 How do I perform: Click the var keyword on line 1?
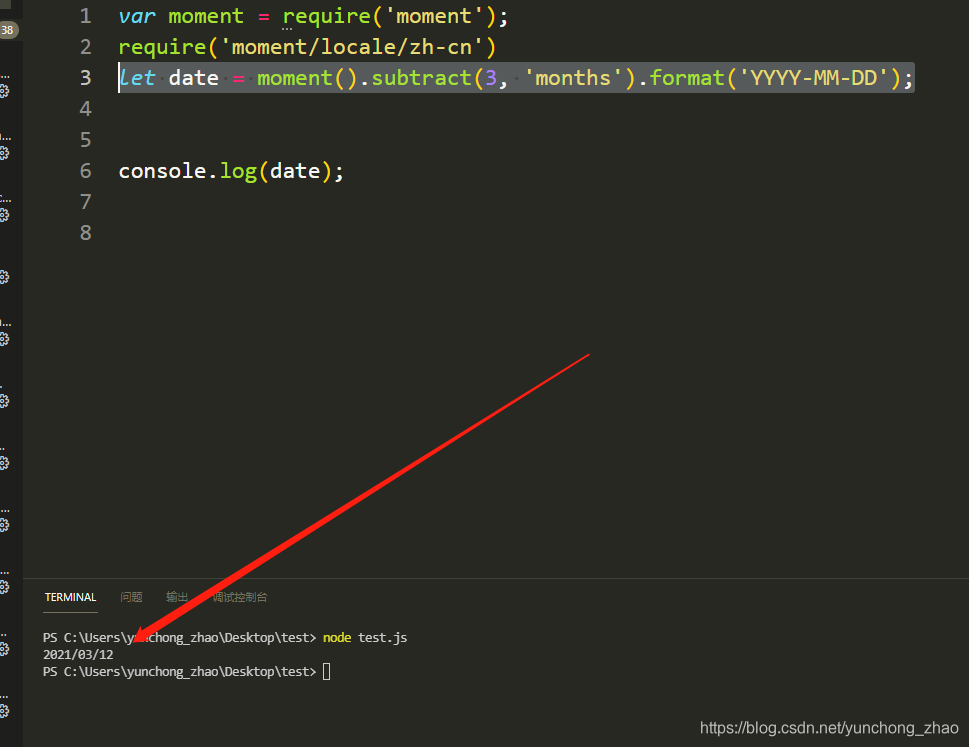click(x=137, y=16)
